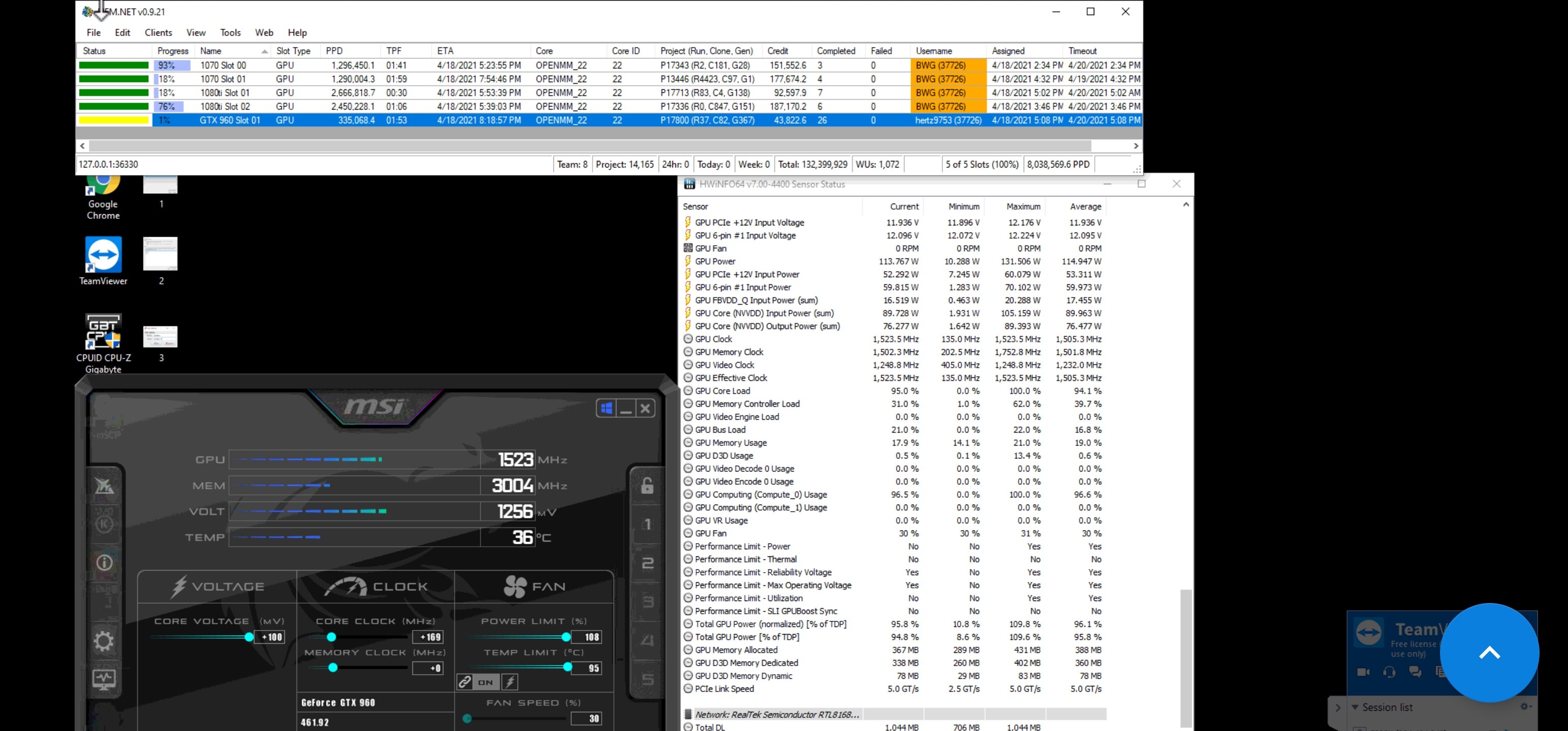
Task: Open CPUID CPU-Z Gigabyte shortcut
Action: tap(103, 343)
